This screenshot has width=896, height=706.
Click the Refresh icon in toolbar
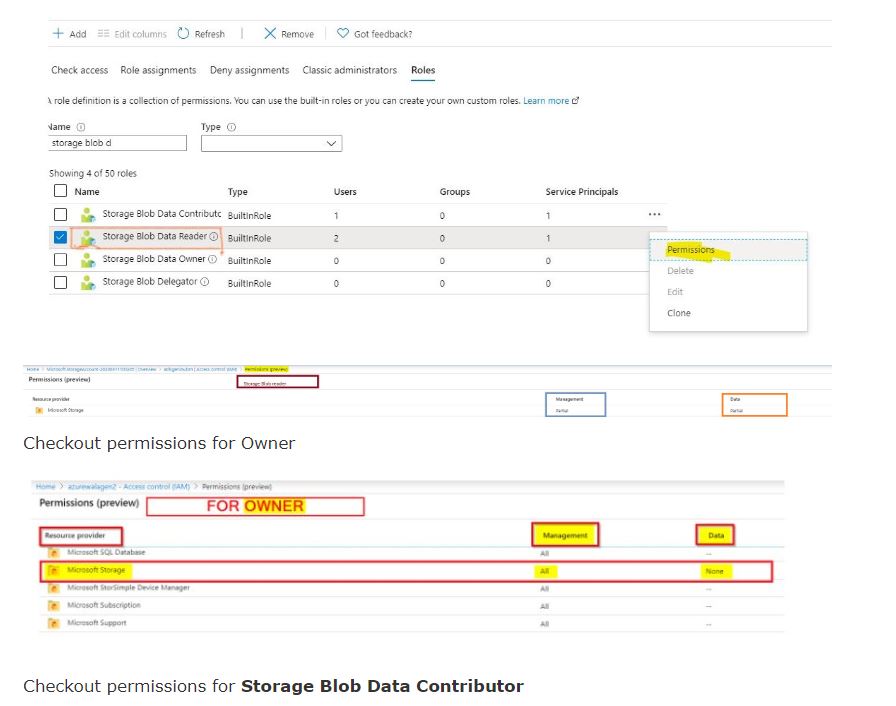[183, 34]
